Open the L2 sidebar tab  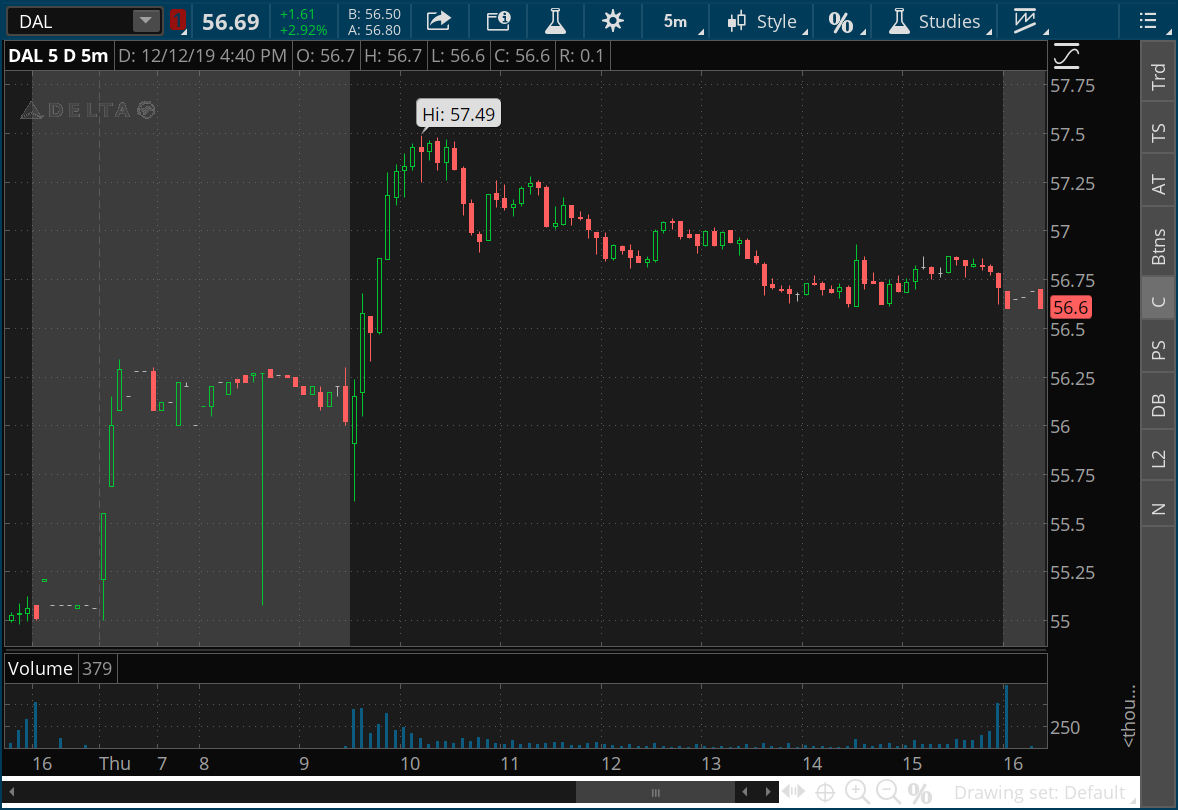click(x=1158, y=458)
